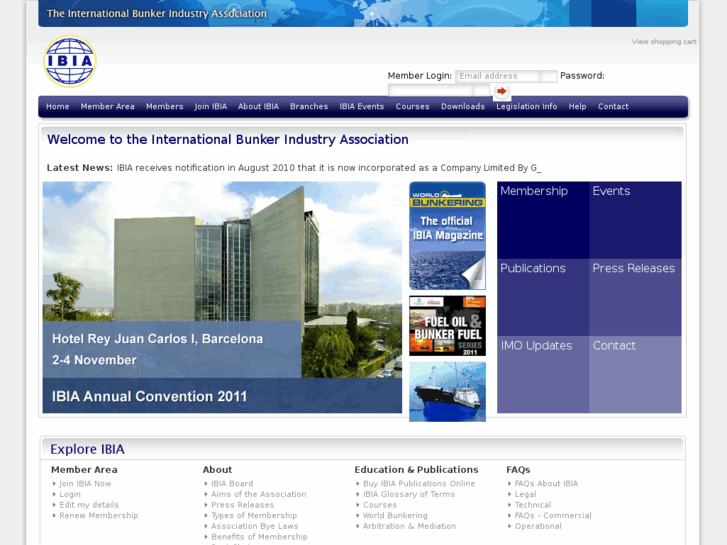Follow the Arbitration & Mediation link
This screenshot has width=727, height=545.
click(409, 526)
